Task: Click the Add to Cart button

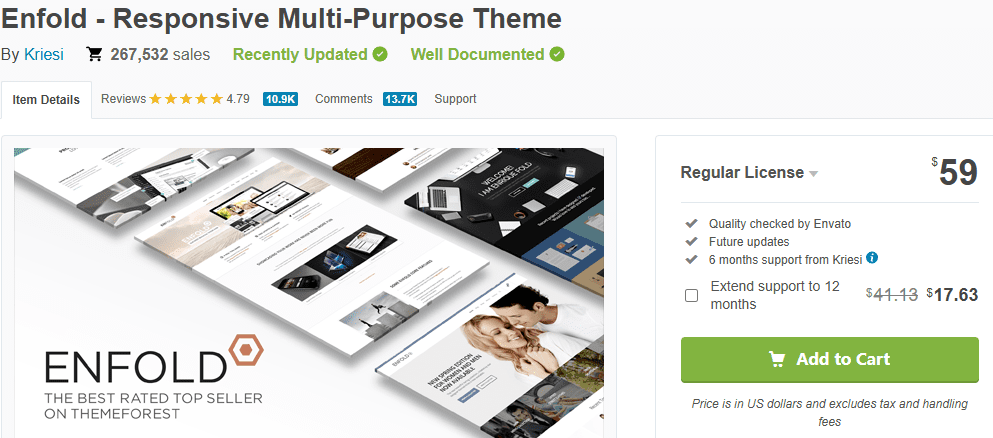Action: click(830, 360)
